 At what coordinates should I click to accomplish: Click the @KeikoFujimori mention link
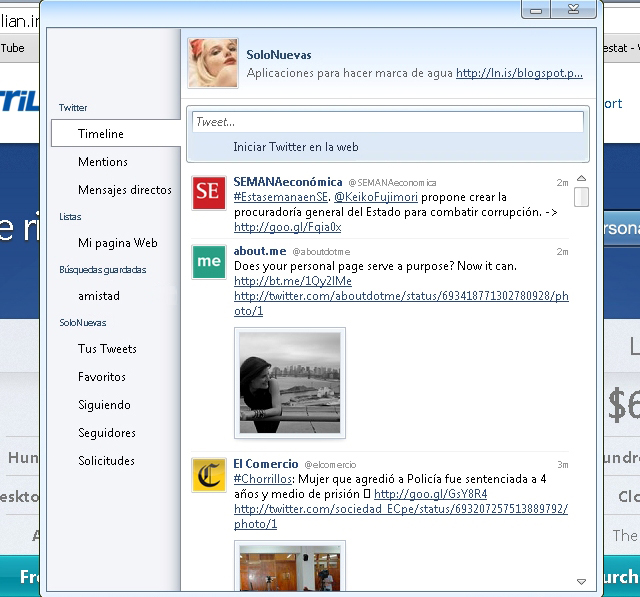376,197
